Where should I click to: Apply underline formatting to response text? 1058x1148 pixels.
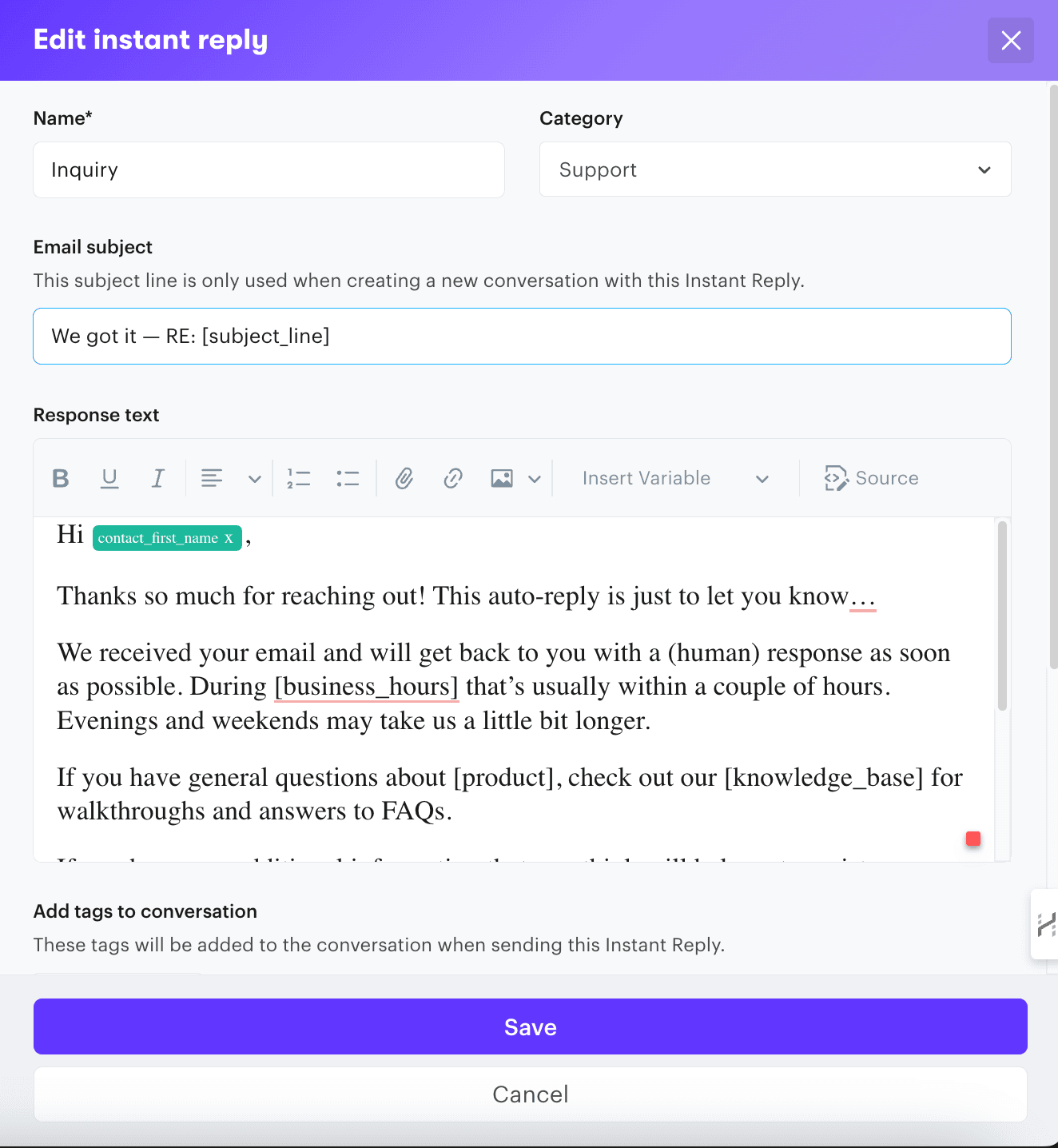click(x=109, y=477)
